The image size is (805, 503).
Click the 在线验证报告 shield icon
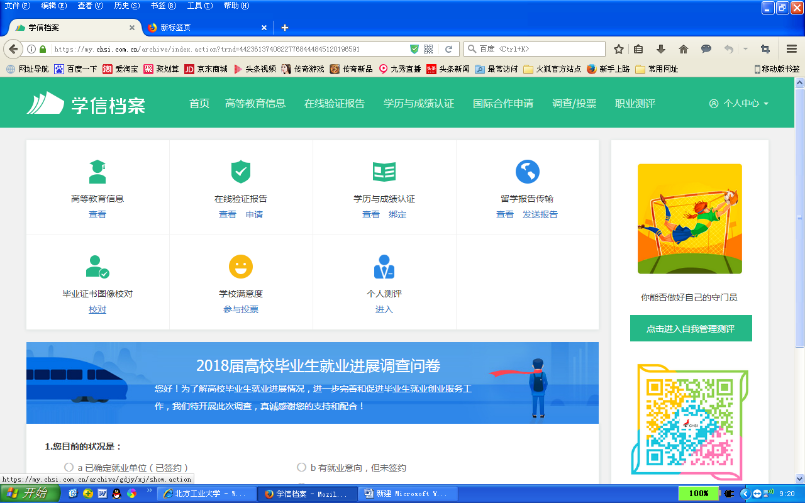click(x=240, y=171)
